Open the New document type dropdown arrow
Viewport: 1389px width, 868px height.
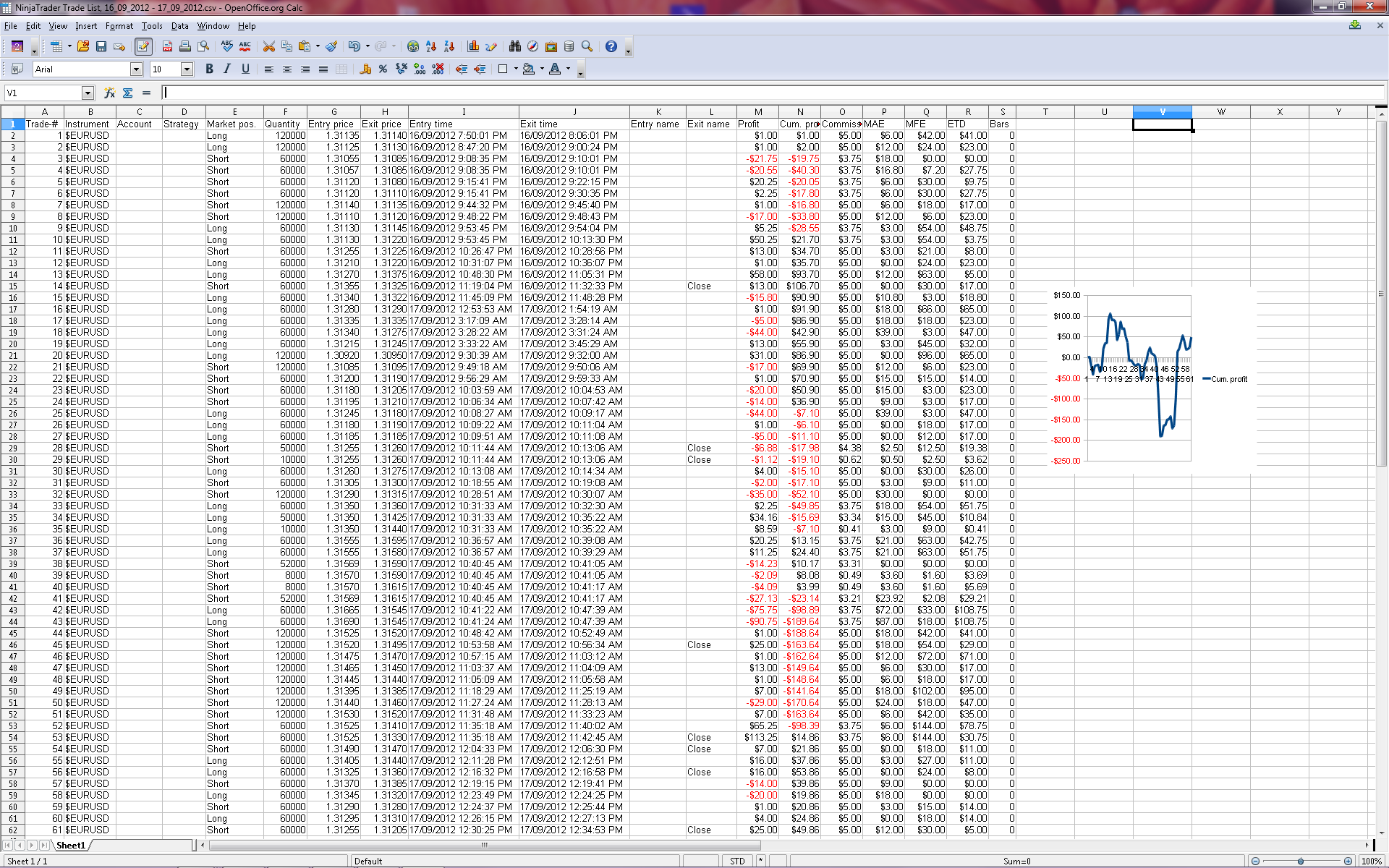pyautogui.click(x=69, y=46)
